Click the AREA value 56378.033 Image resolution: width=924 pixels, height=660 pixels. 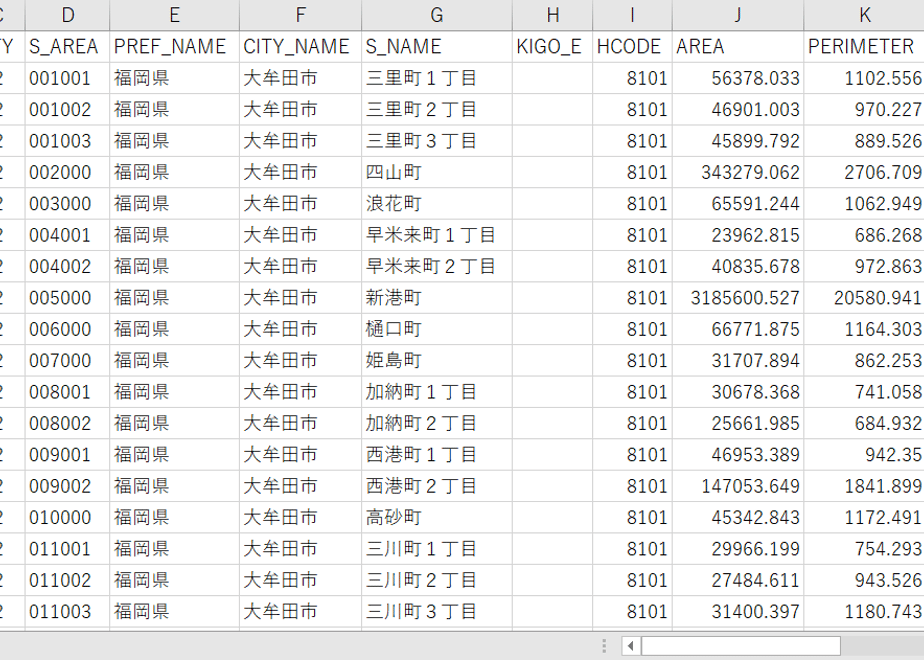click(738, 78)
